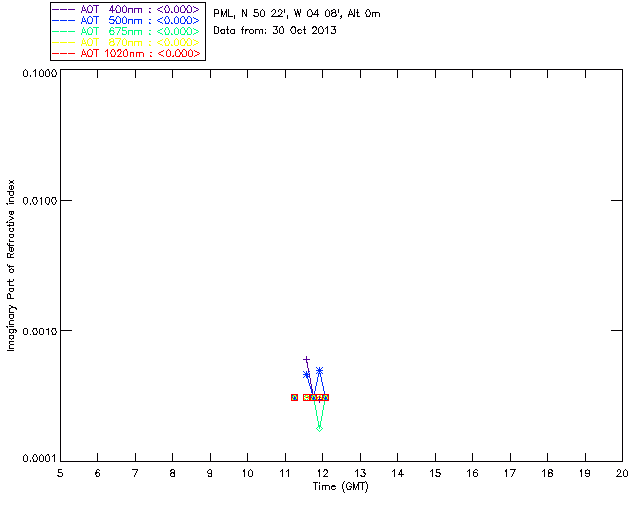Click the 'Time (GMT)' x-axis label

click(340, 487)
